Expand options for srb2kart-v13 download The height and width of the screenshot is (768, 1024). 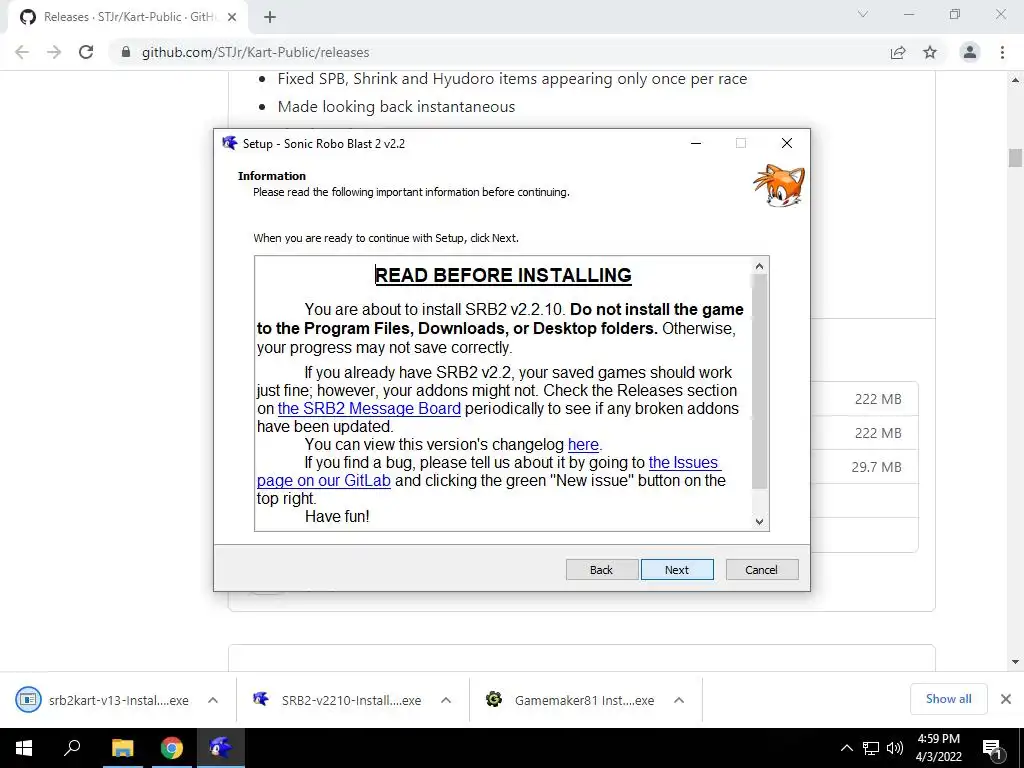tap(213, 700)
